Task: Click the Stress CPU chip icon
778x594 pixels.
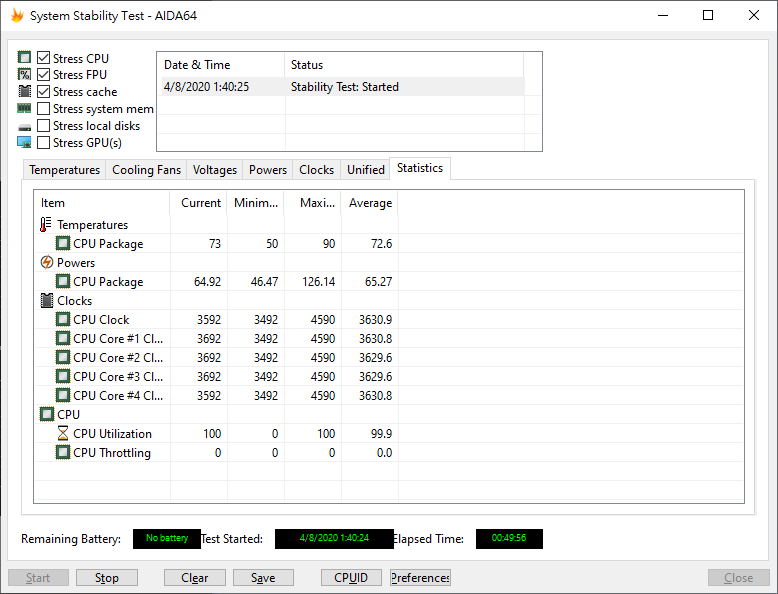Action: pyautogui.click(x=24, y=58)
